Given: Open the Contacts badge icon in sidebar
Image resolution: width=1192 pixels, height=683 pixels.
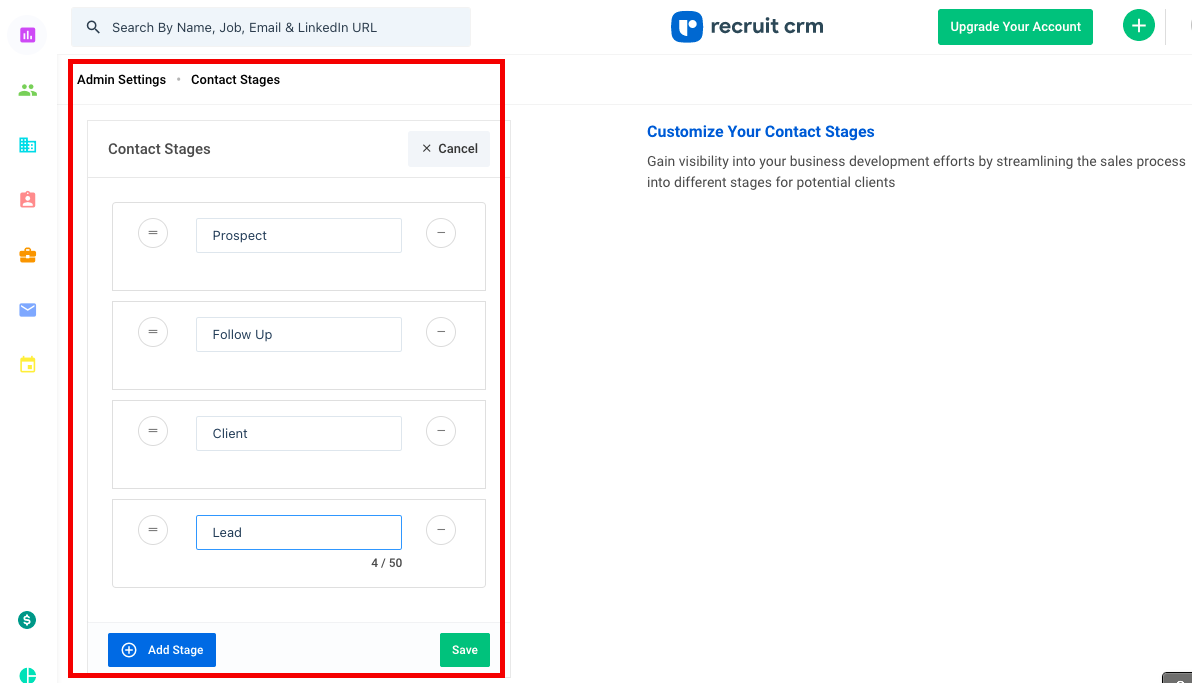Looking at the screenshot, I should [27, 200].
